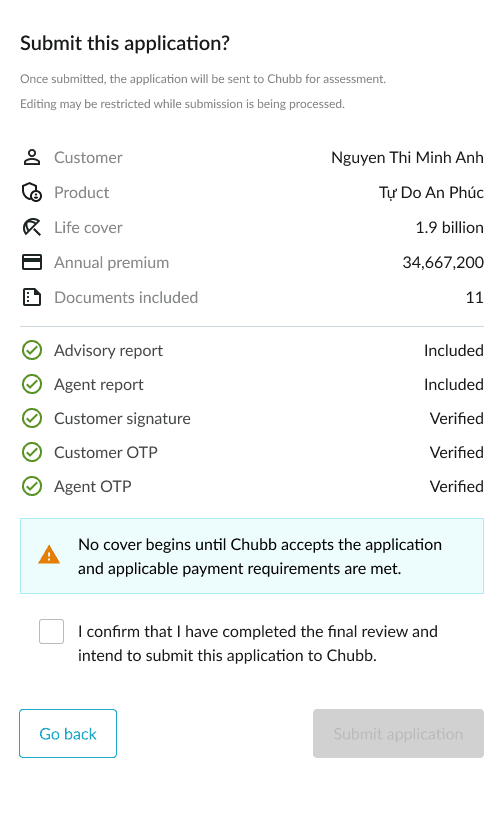
Task: Click the orange warning triangle icon
Action: [x=49, y=555]
